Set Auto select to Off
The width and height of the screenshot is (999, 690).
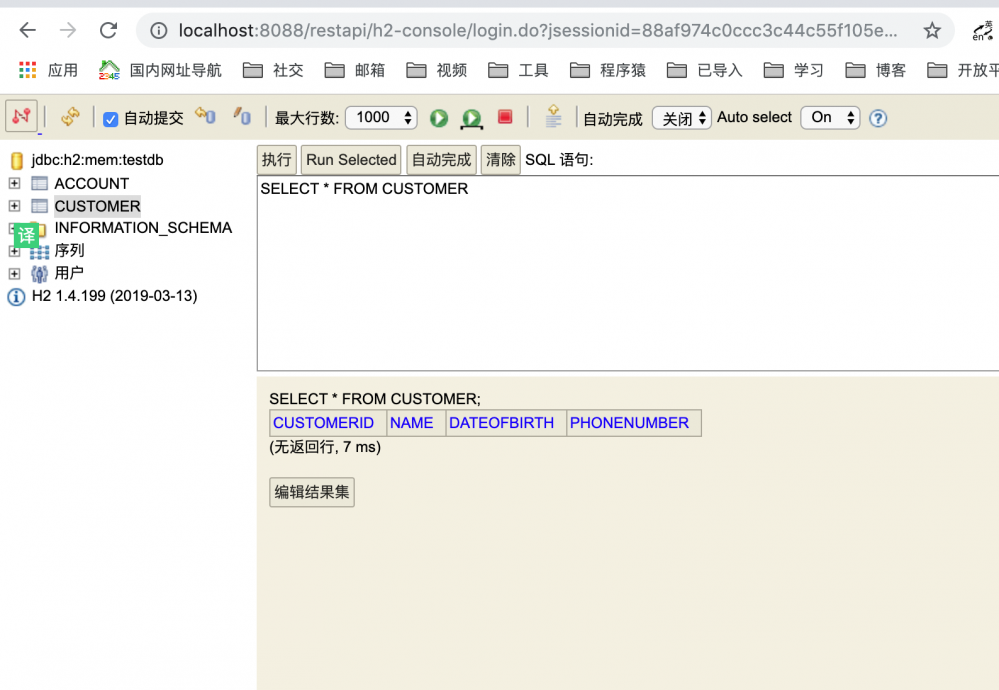click(830, 117)
